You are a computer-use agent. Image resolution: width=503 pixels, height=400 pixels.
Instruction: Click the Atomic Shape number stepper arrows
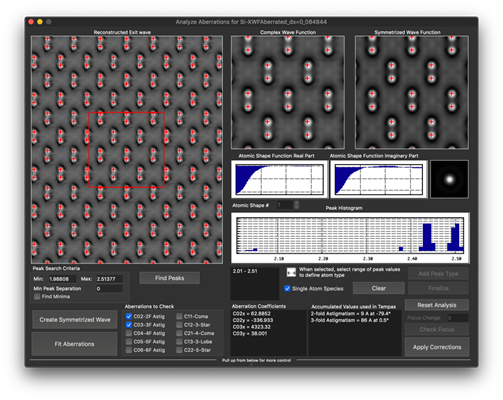coord(296,205)
